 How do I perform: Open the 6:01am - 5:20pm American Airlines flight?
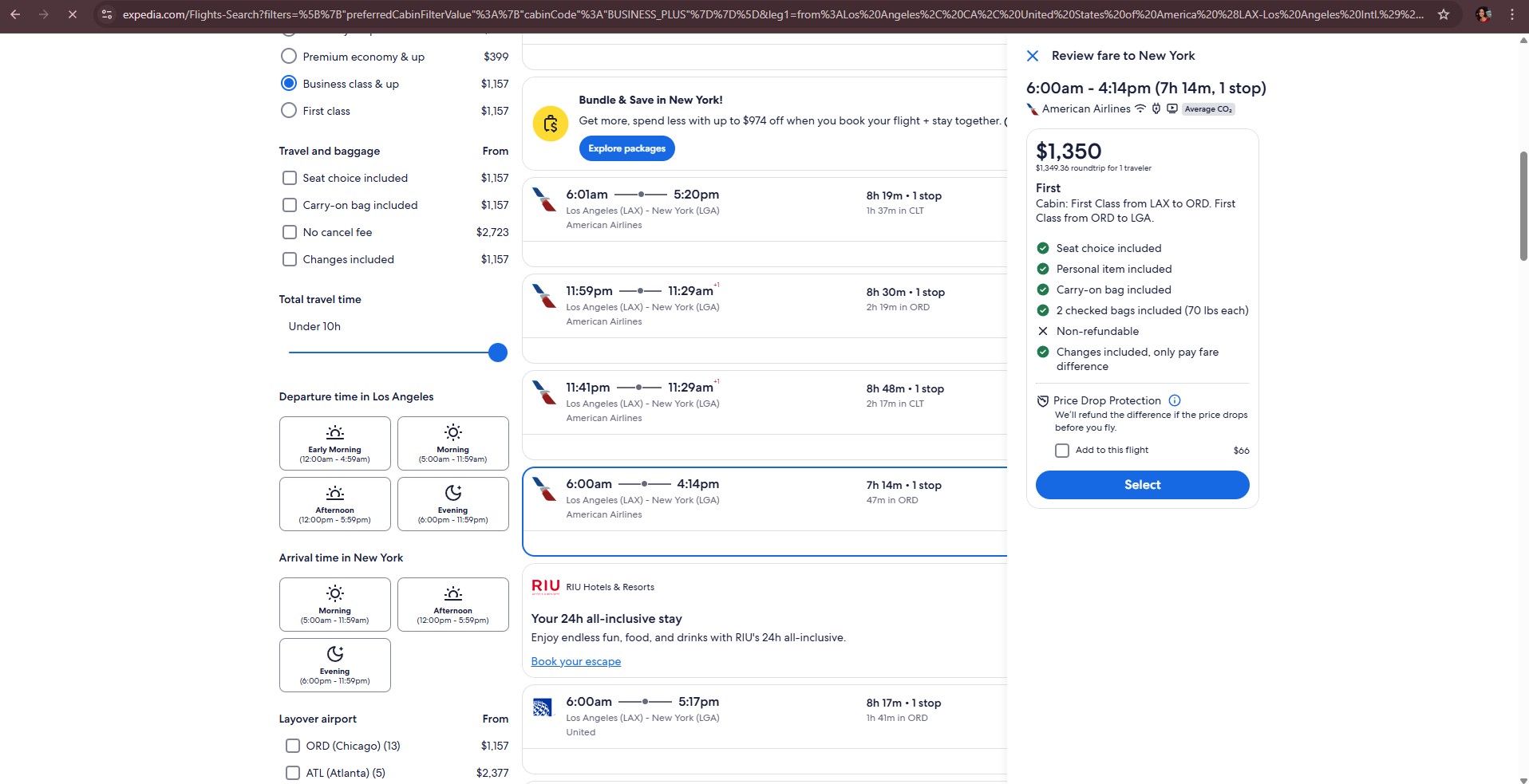pos(764,222)
